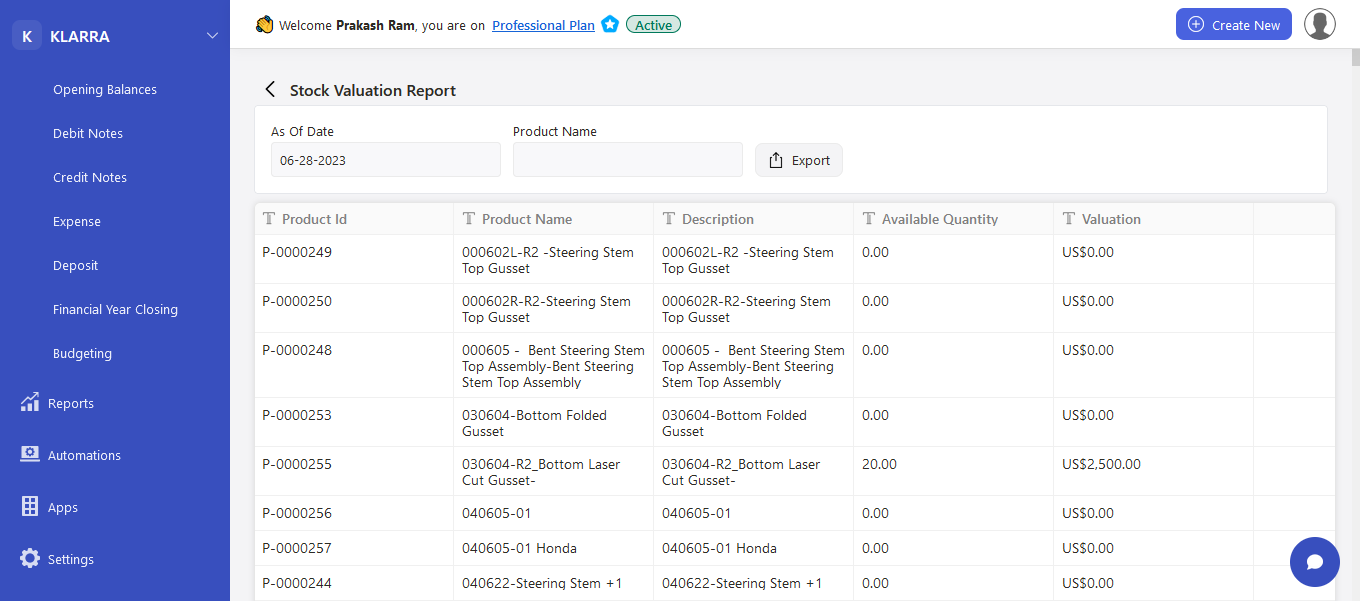
Task: Click the KLARRA organization logo tile
Action: [27, 36]
